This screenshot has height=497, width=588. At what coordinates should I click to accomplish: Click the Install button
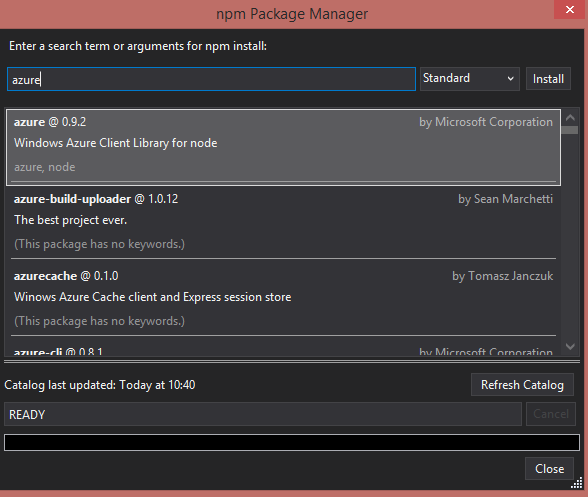point(548,79)
